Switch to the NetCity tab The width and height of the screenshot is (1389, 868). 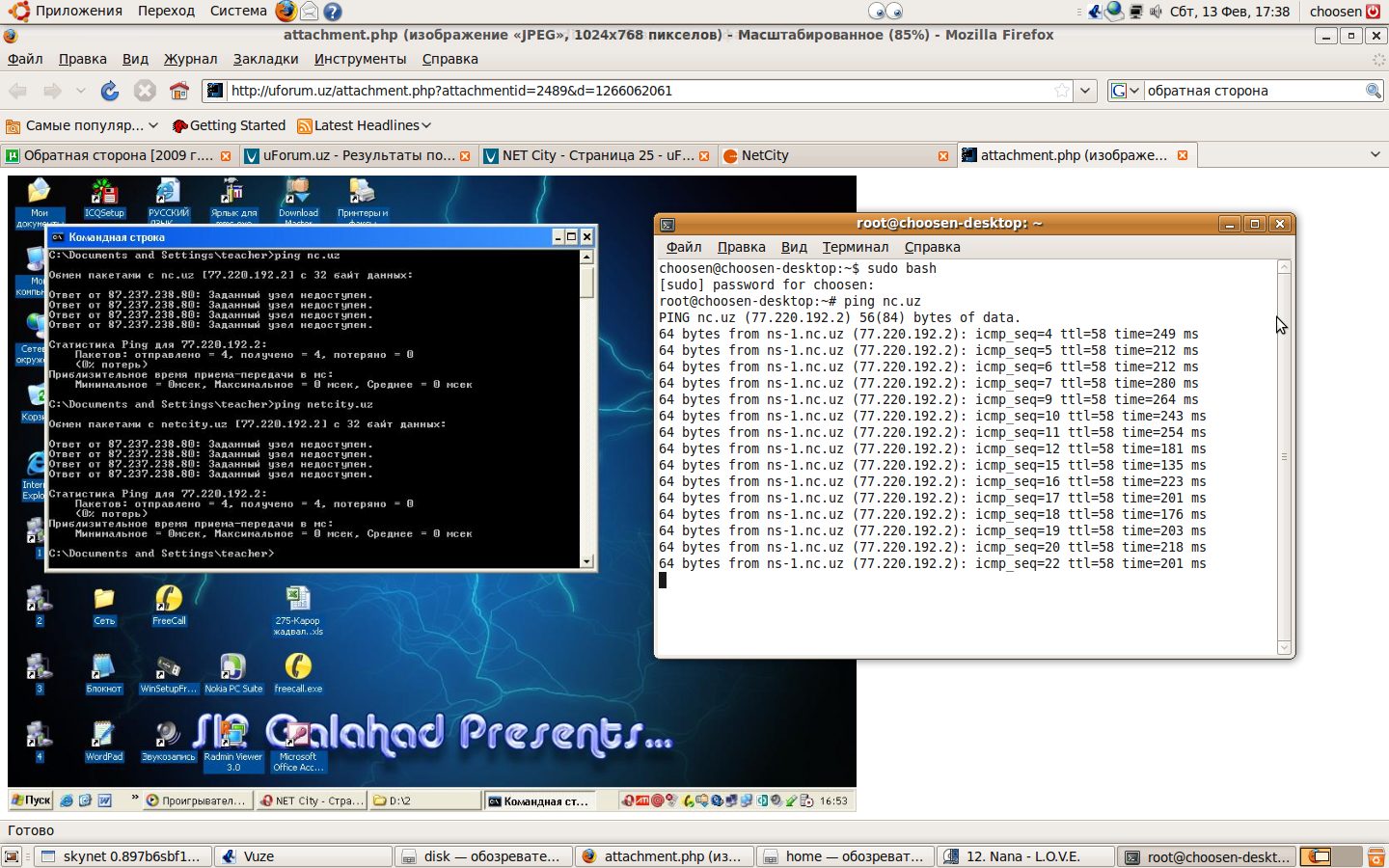point(830,155)
